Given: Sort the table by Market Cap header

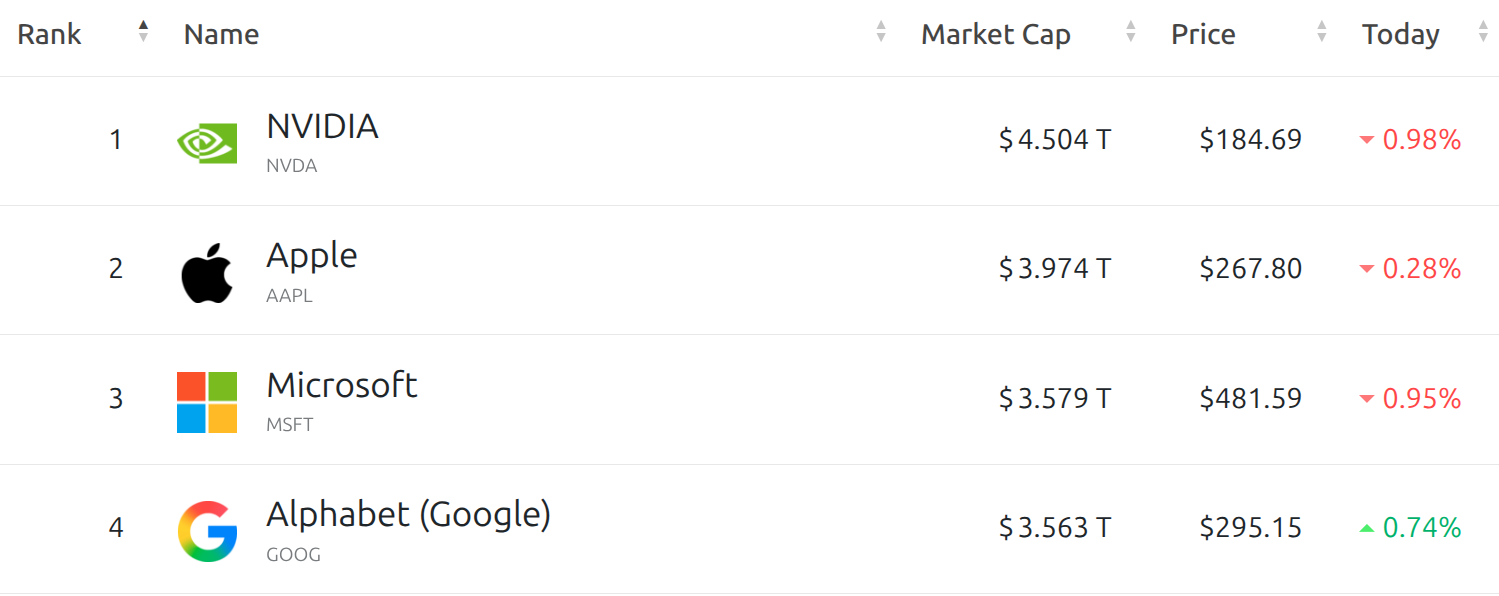Looking at the screenshot, I should pos(995,34).
